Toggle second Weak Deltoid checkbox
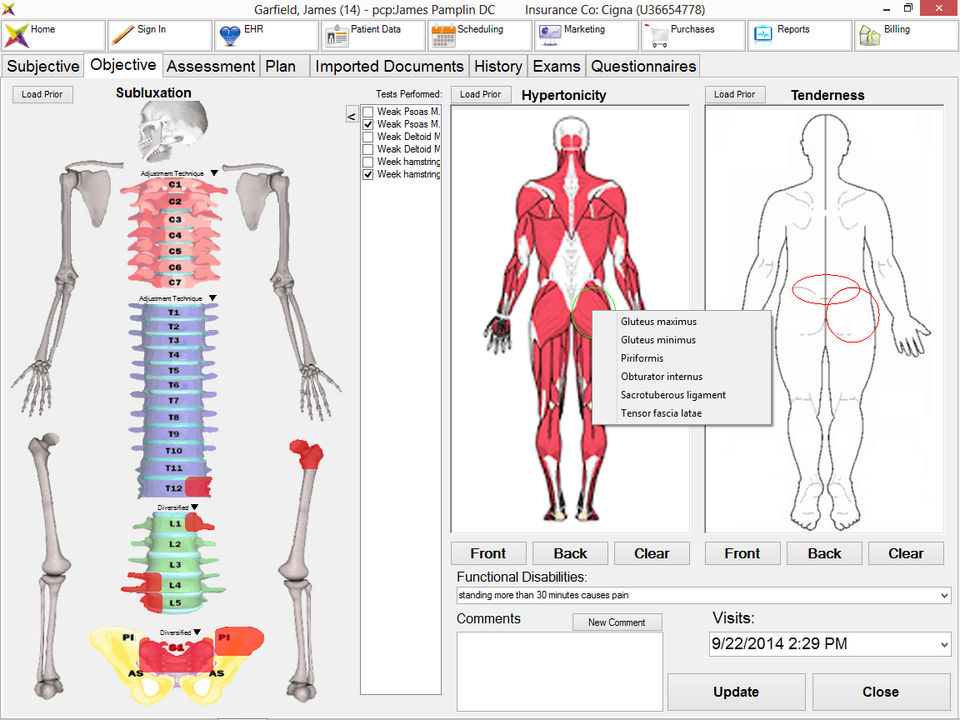960x720 pixels. tap(368, 149)
